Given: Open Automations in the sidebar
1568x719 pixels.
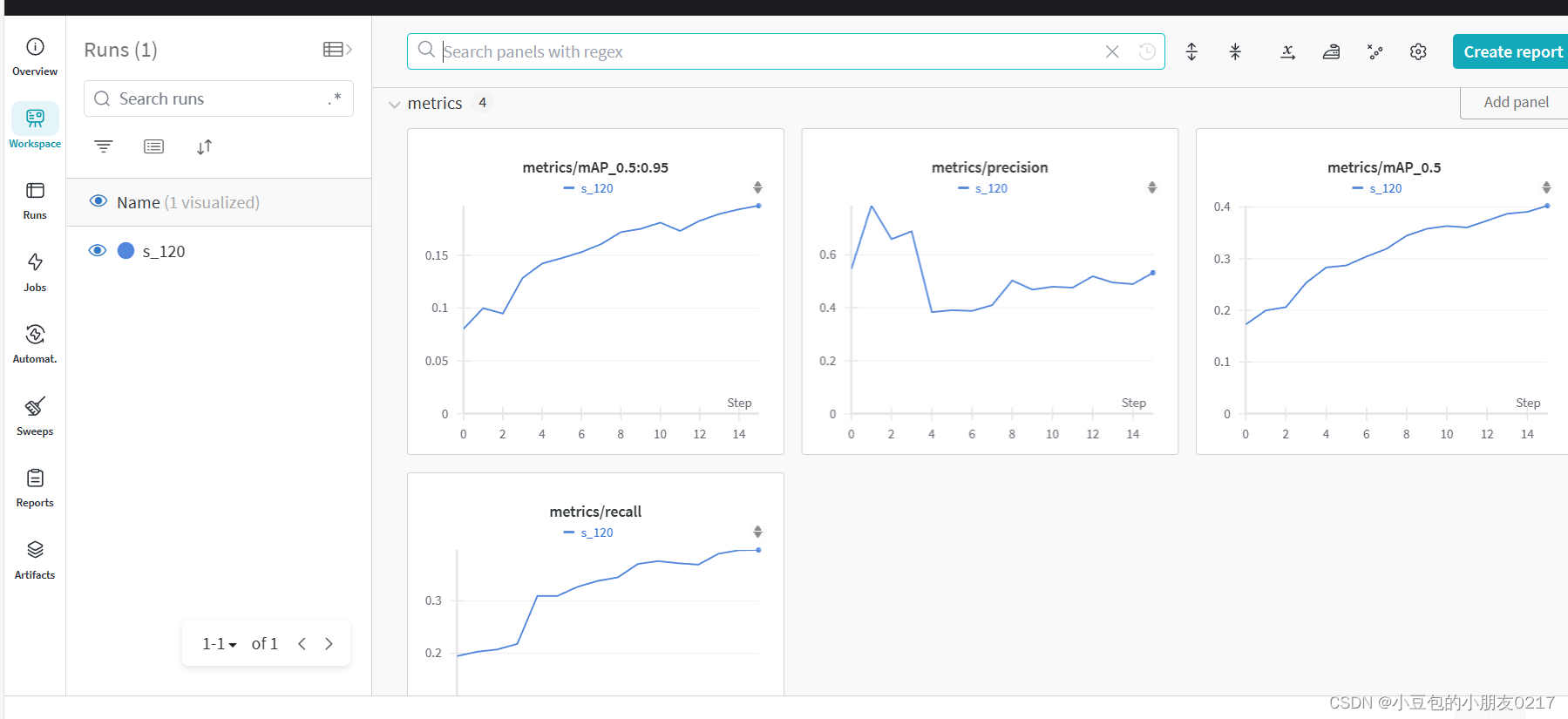Looking at the screenshot, I should (x=35, y=344).
